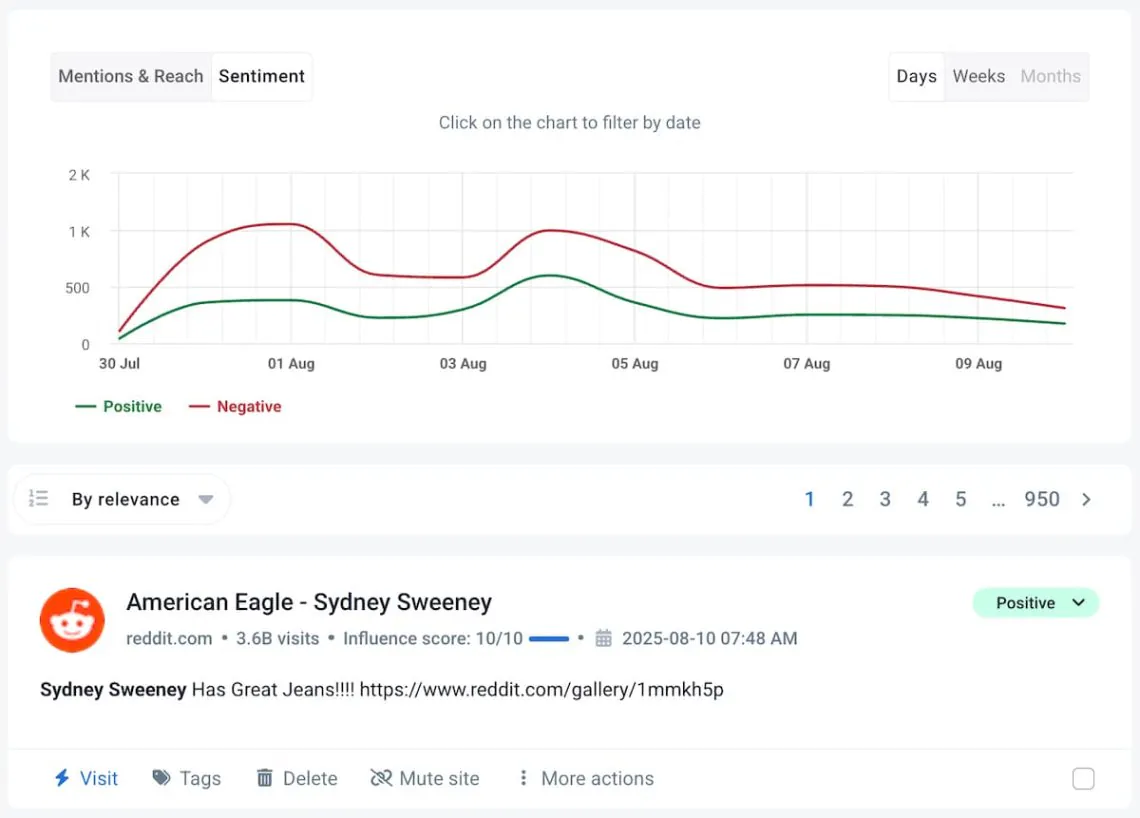Jump to page 950 via next arrow
The width and height of the screenshot is (1140, 818).
point(1086,499)
